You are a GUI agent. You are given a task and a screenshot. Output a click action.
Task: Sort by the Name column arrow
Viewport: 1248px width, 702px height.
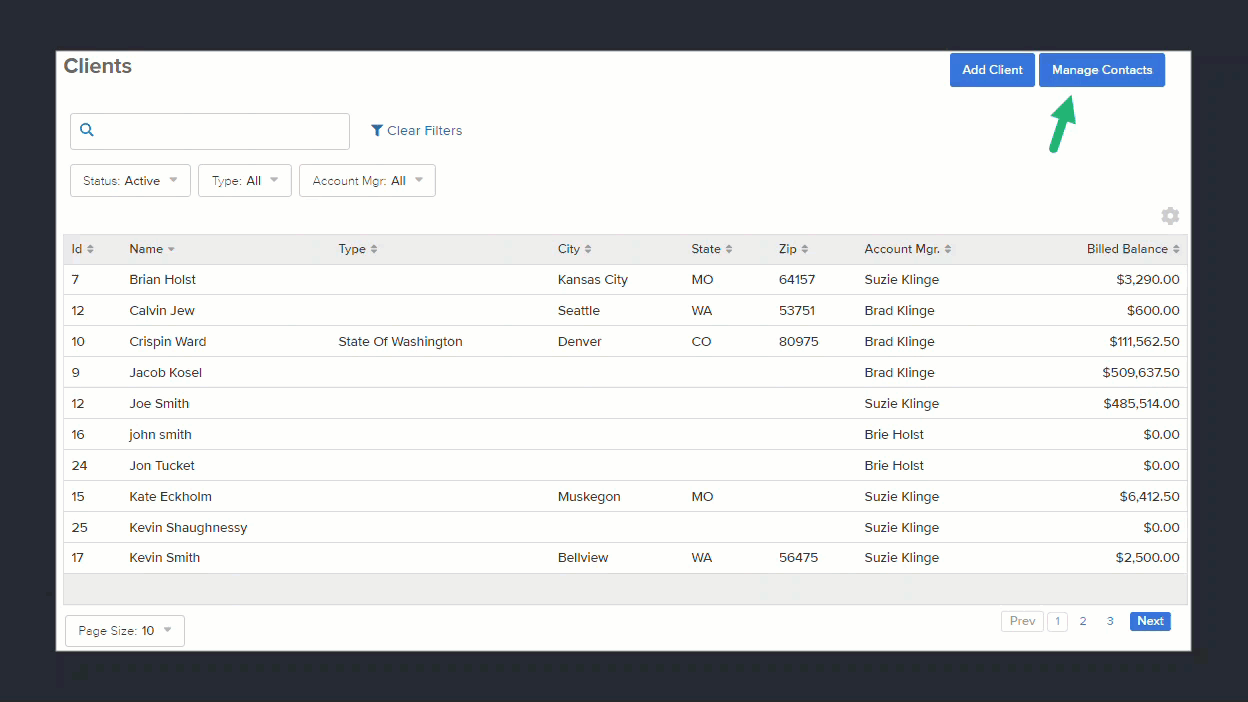[x=171, y=249]
